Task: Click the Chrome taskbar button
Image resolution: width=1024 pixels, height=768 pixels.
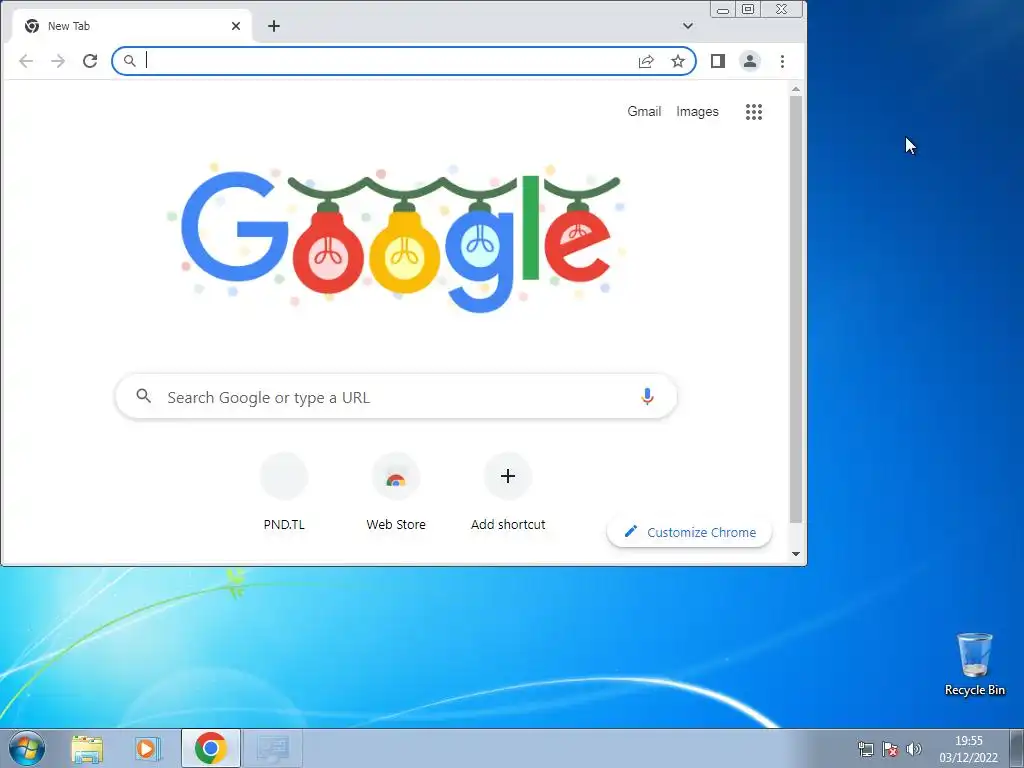Action: [x=210, y=748]
